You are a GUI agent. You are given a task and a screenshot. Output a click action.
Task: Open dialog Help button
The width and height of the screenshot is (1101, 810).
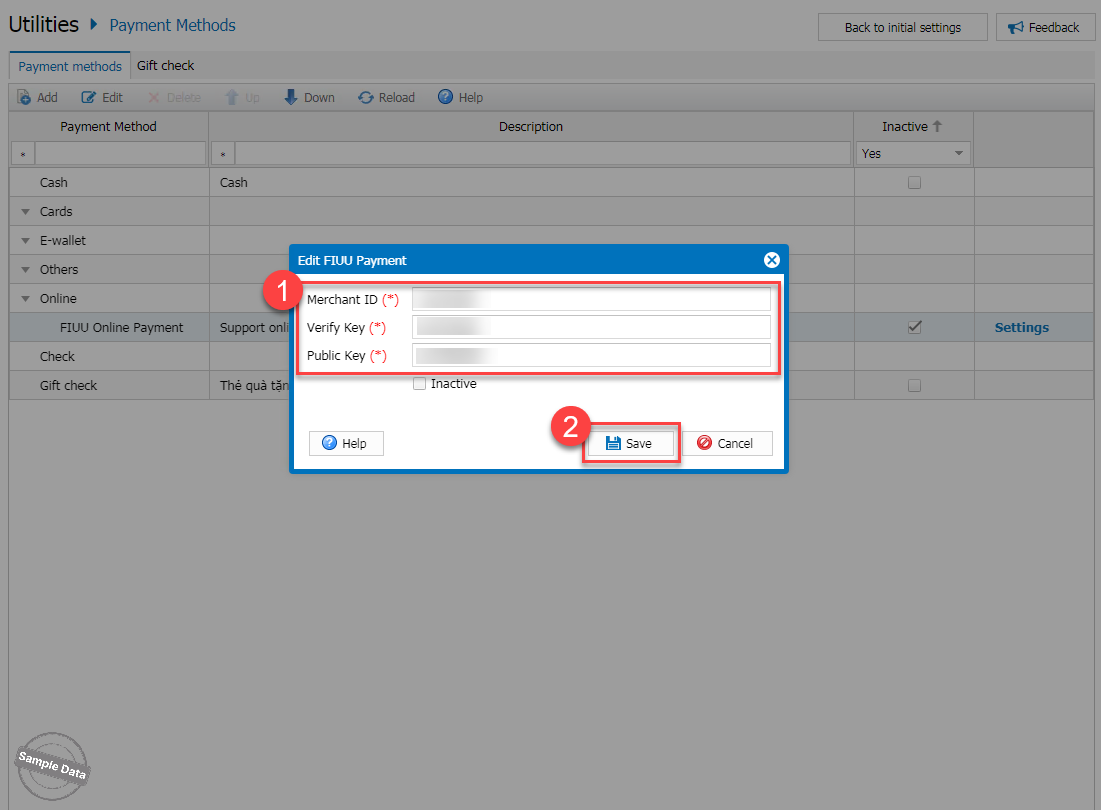[x=346, y=443]
